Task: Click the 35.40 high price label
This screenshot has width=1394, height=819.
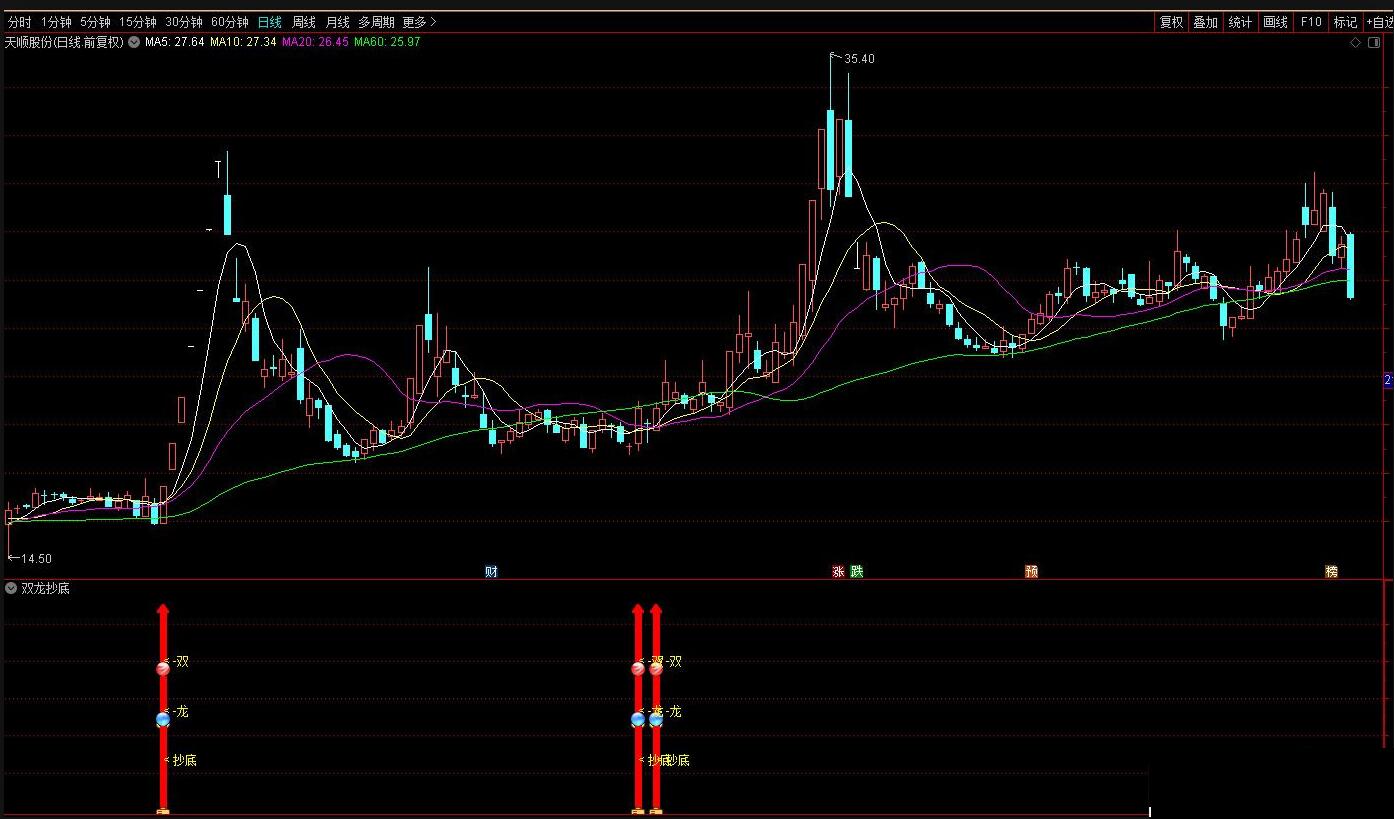Action: coord(859,59)
